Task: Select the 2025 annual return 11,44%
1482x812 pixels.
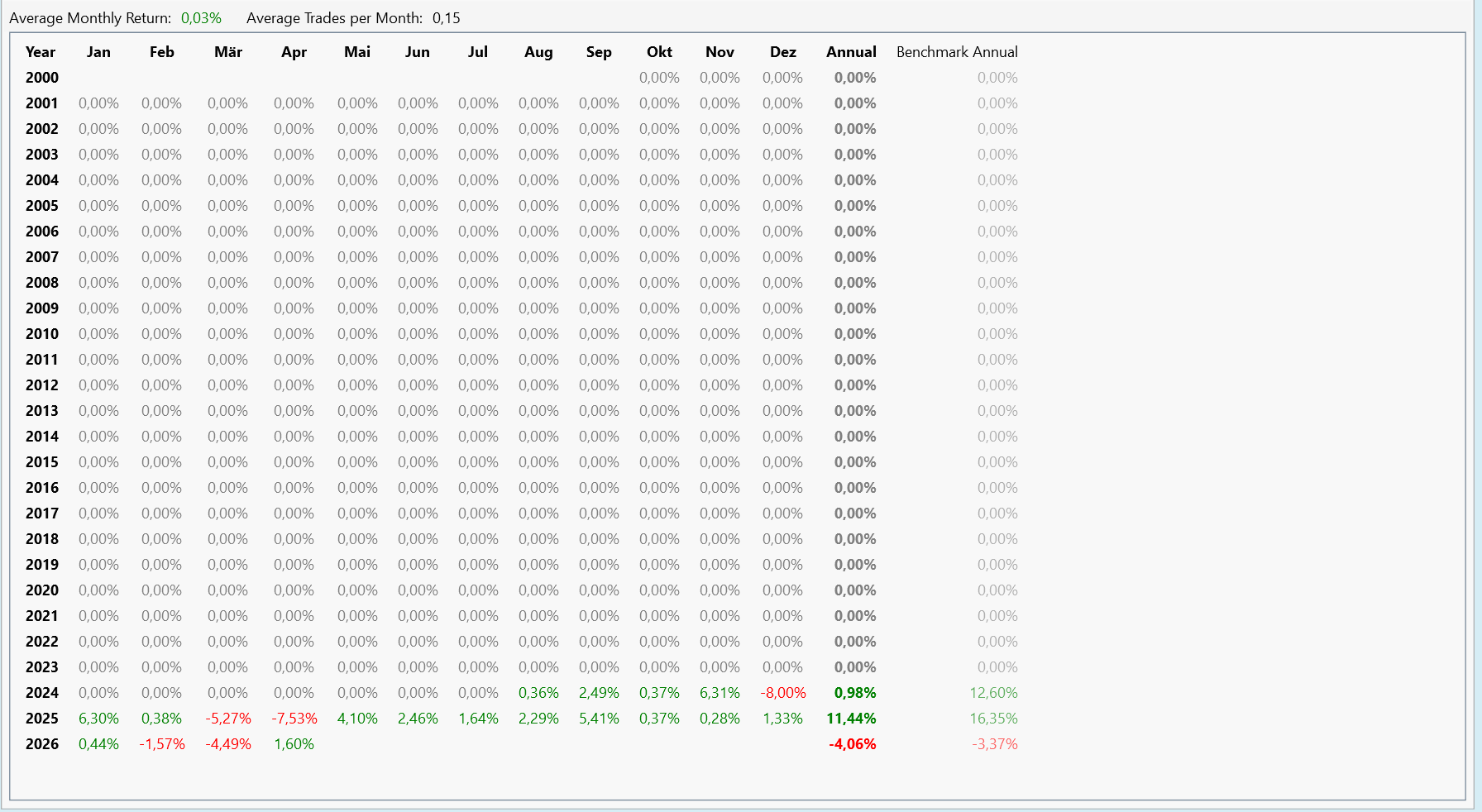Action: (x=851, y=719)
